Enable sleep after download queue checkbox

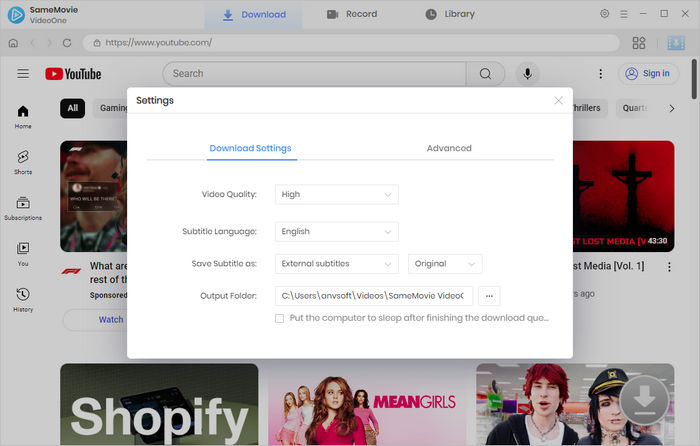click(279, 318)
